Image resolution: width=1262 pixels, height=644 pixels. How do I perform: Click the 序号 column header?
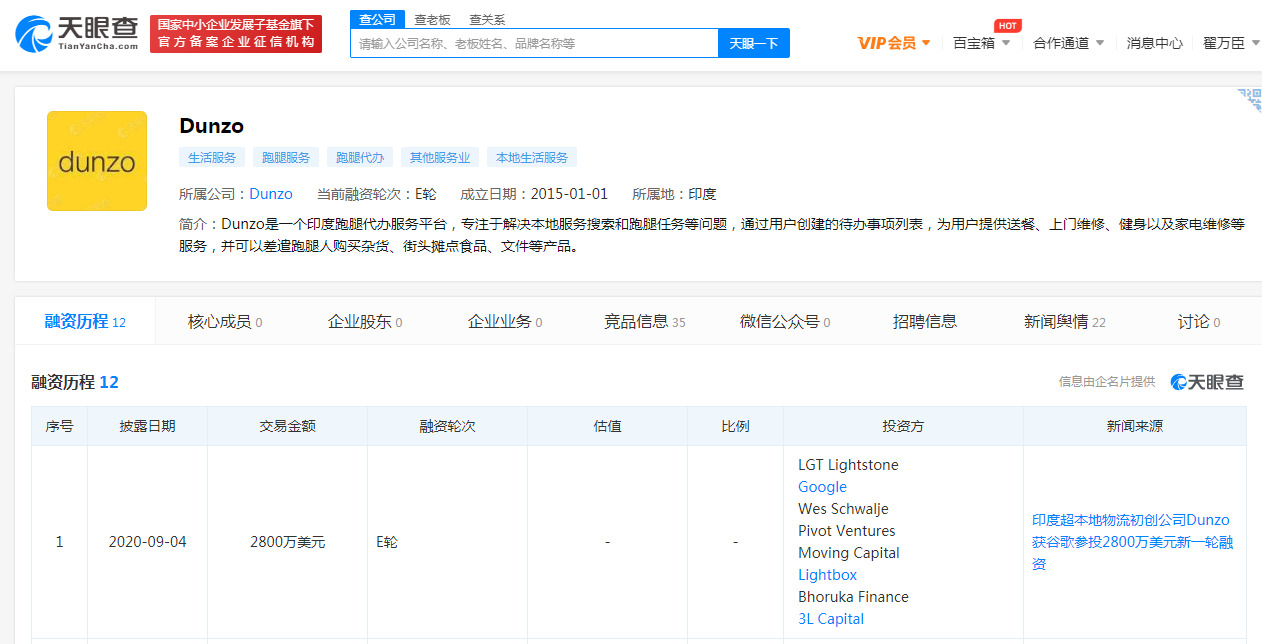coord(59,426)
